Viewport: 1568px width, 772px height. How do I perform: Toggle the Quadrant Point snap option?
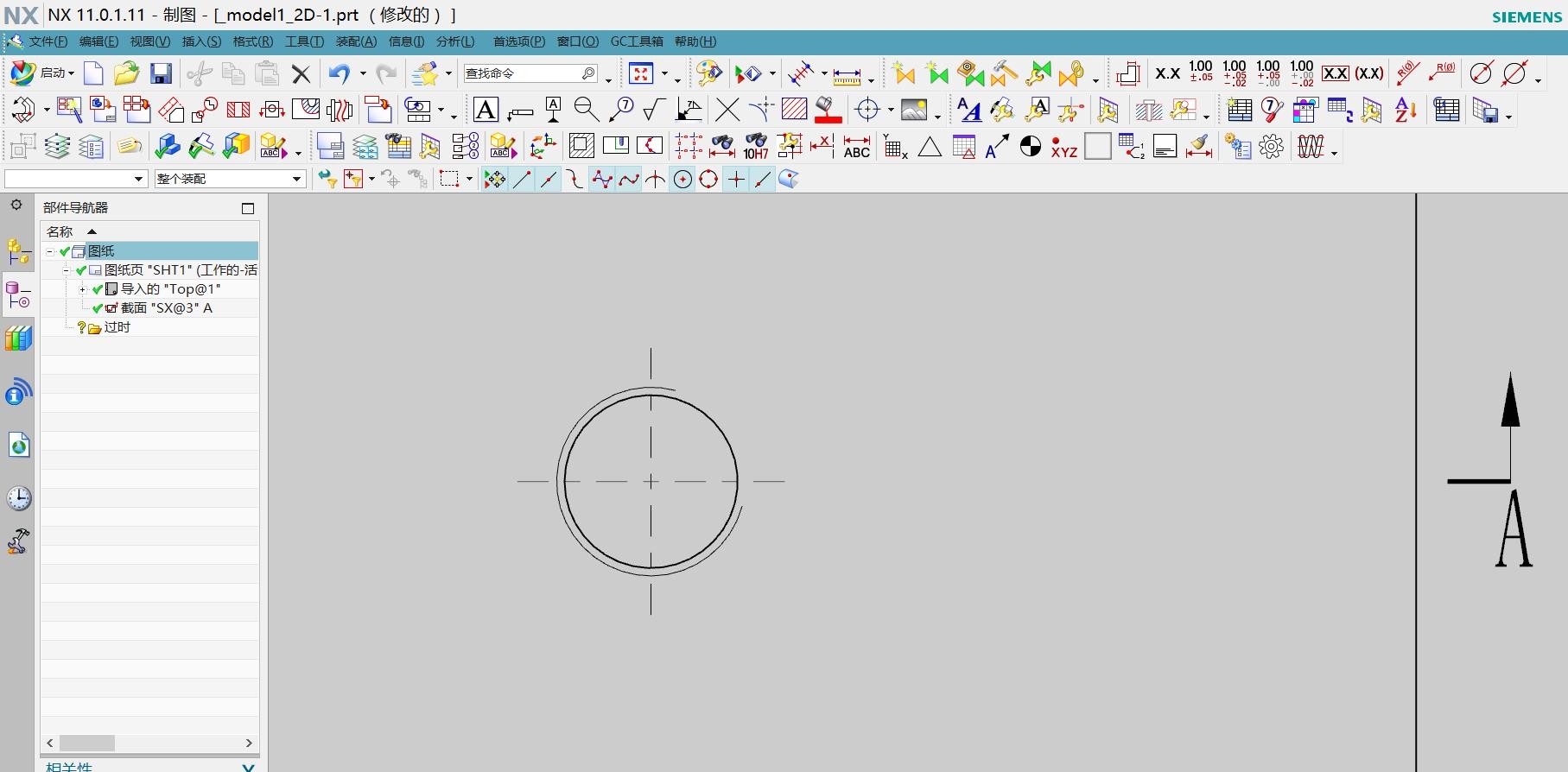[x=708, y=179]
